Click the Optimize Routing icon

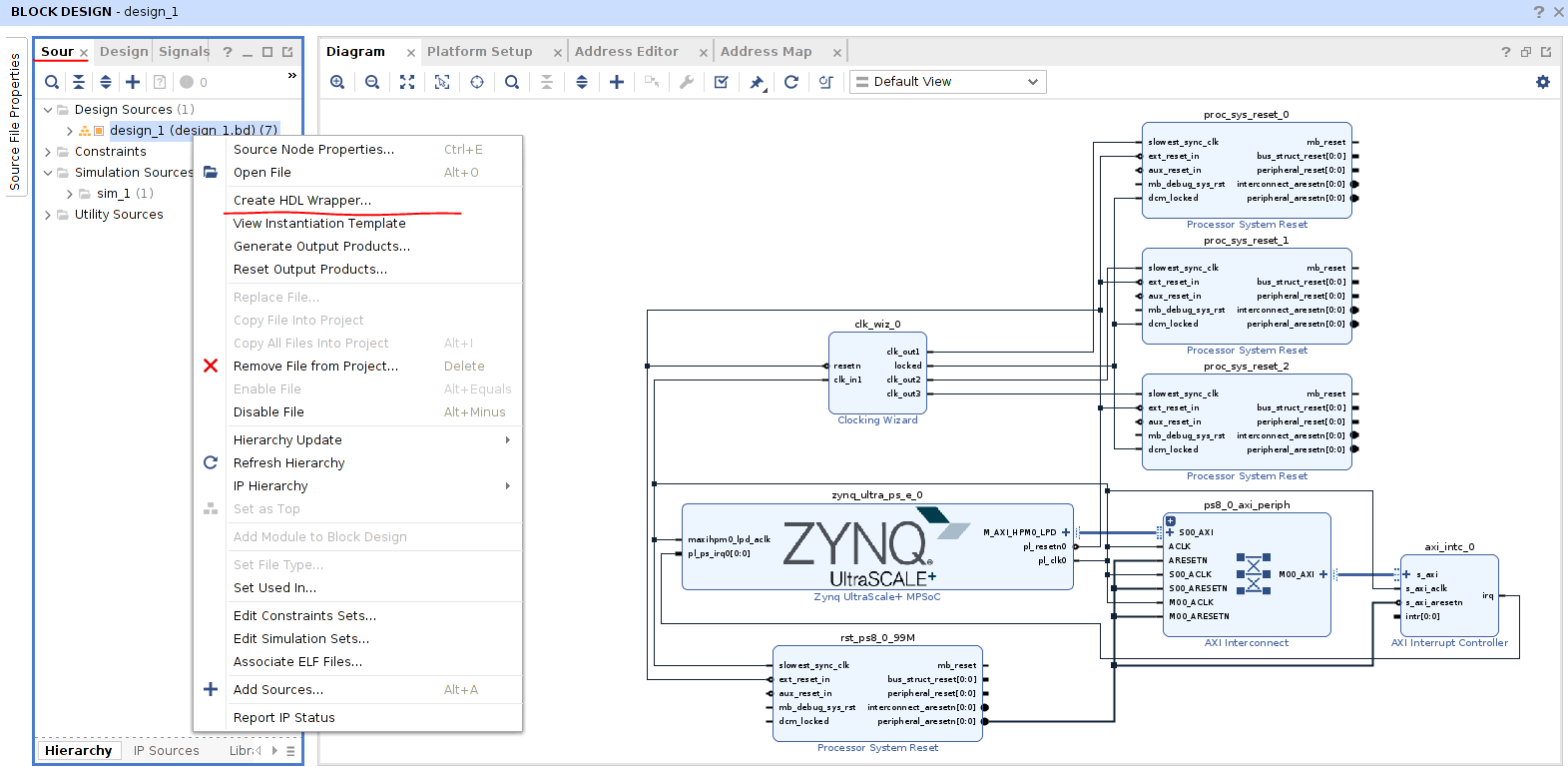pyautogui.click(x=826, y=82)
